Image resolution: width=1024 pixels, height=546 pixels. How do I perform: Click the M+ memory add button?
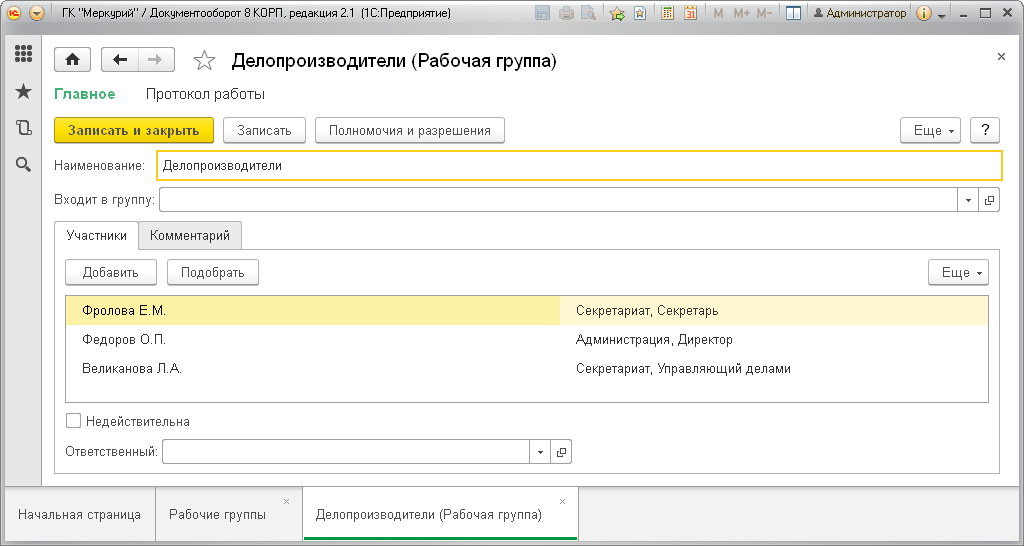coord(741,13)
